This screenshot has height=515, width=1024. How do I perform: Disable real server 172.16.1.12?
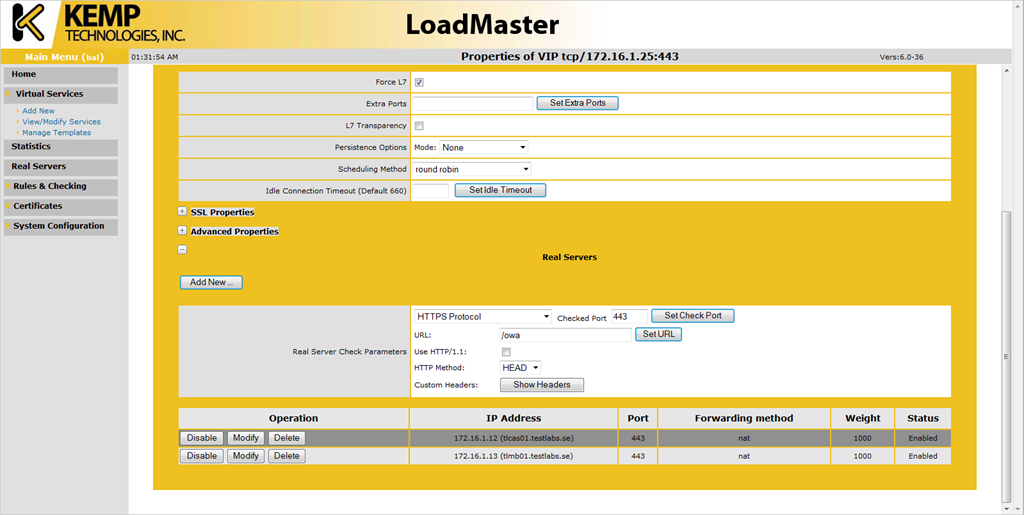pyautogui.click(x=202, y=438)
